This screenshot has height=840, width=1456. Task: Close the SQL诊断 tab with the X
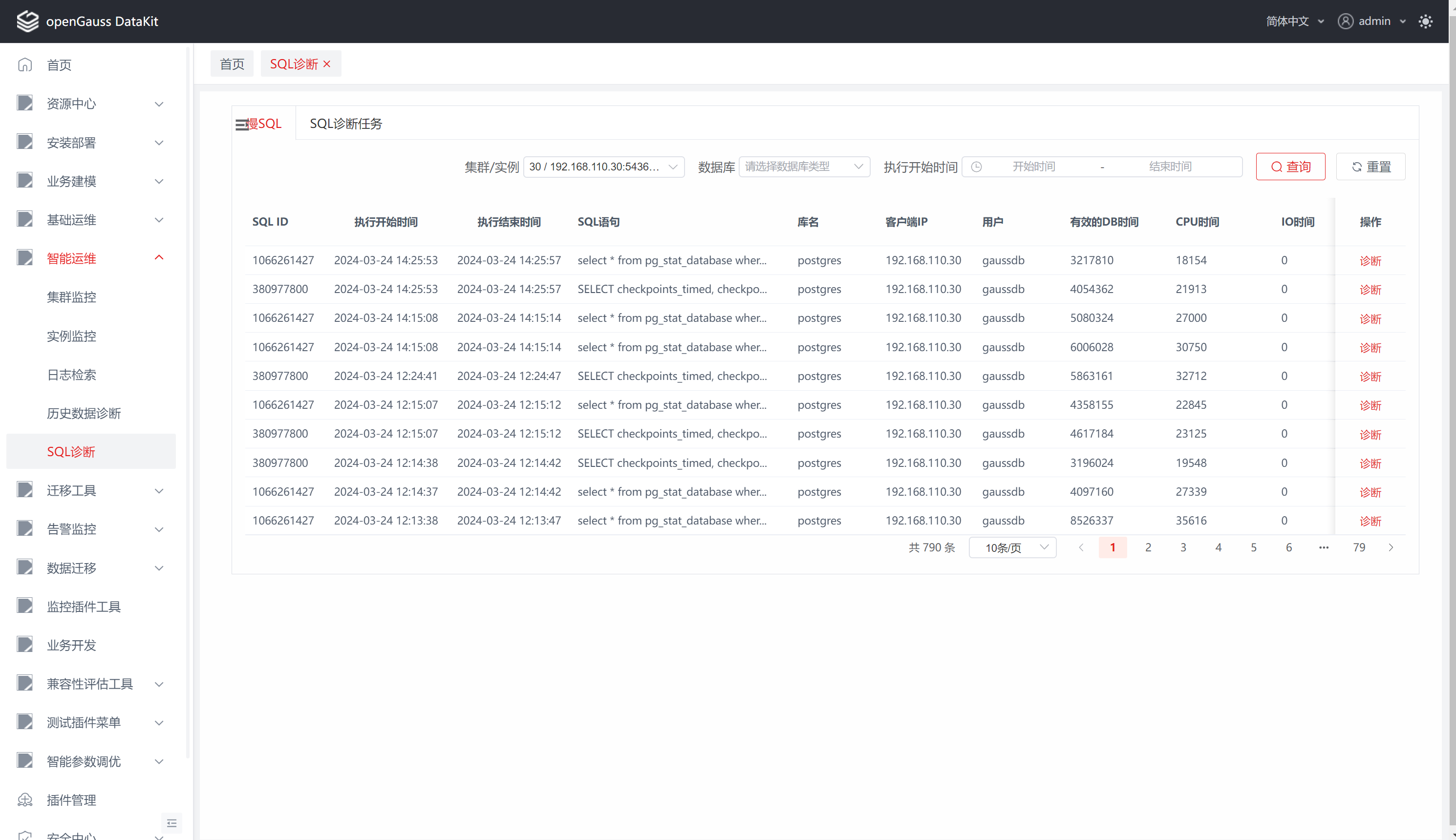pos(327,64)
